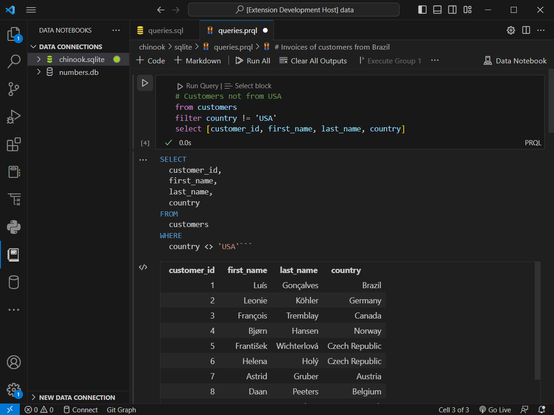Open the notebook settings gear icon
Viewport: 554px width, 415px height.
[511, 30]
